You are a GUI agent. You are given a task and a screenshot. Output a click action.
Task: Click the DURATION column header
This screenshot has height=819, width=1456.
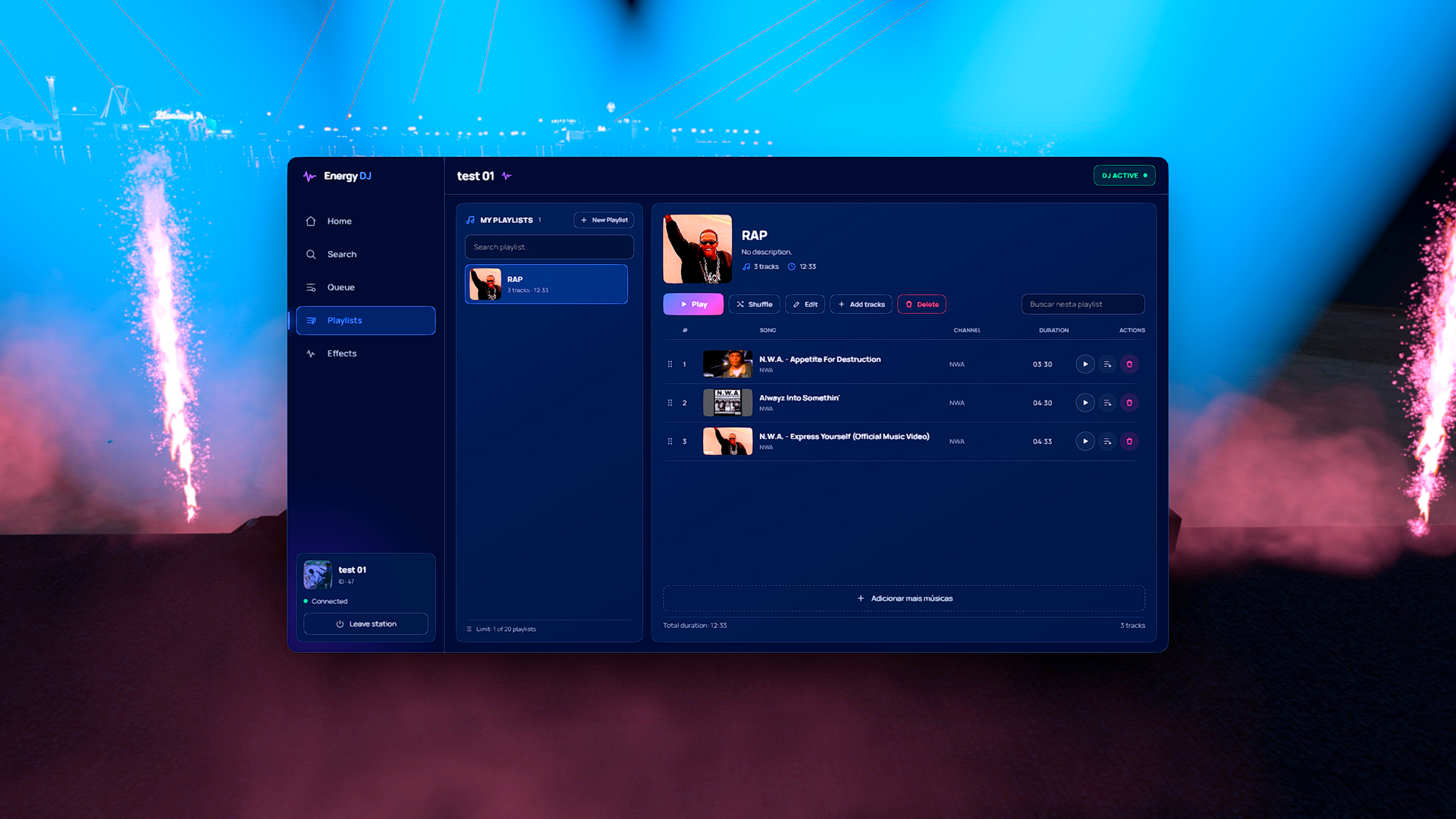coord(1053,331)
